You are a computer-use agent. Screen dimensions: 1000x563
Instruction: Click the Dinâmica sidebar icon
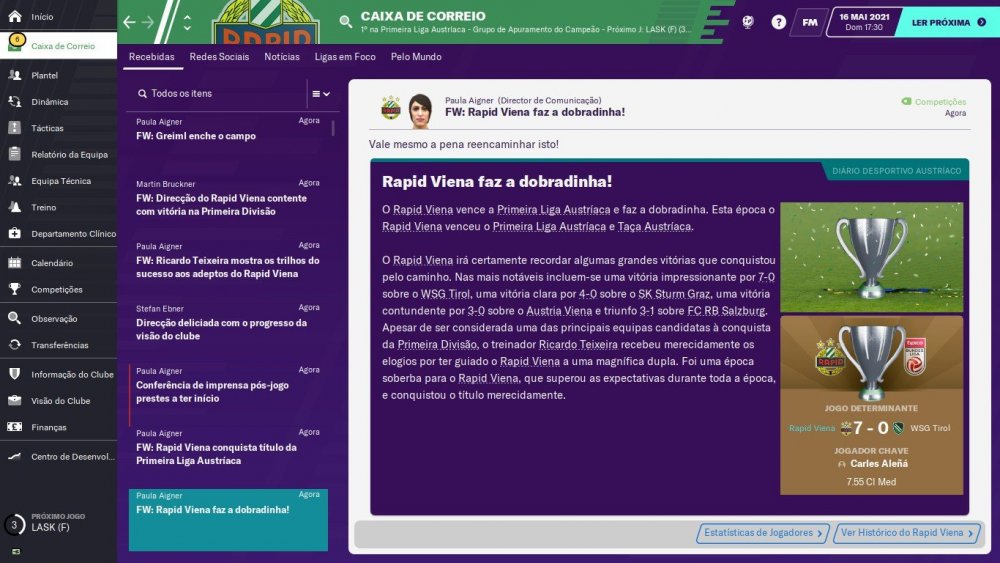tap(14, 101)
